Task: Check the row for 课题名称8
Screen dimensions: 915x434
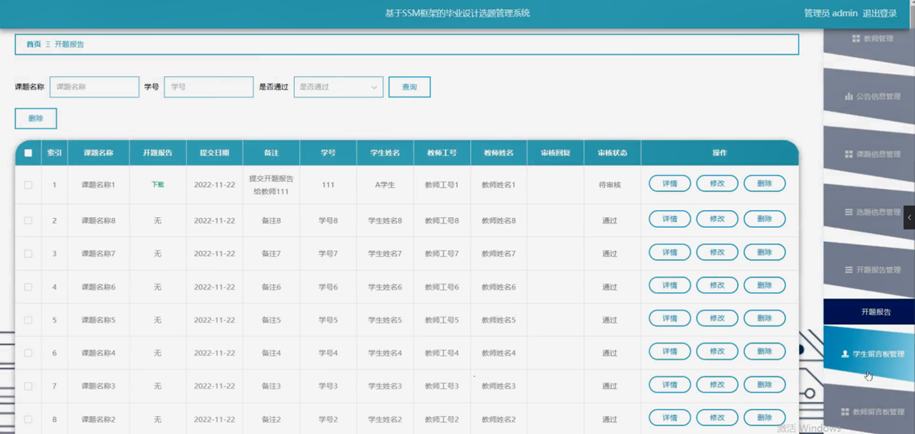Action: [28, 220]
